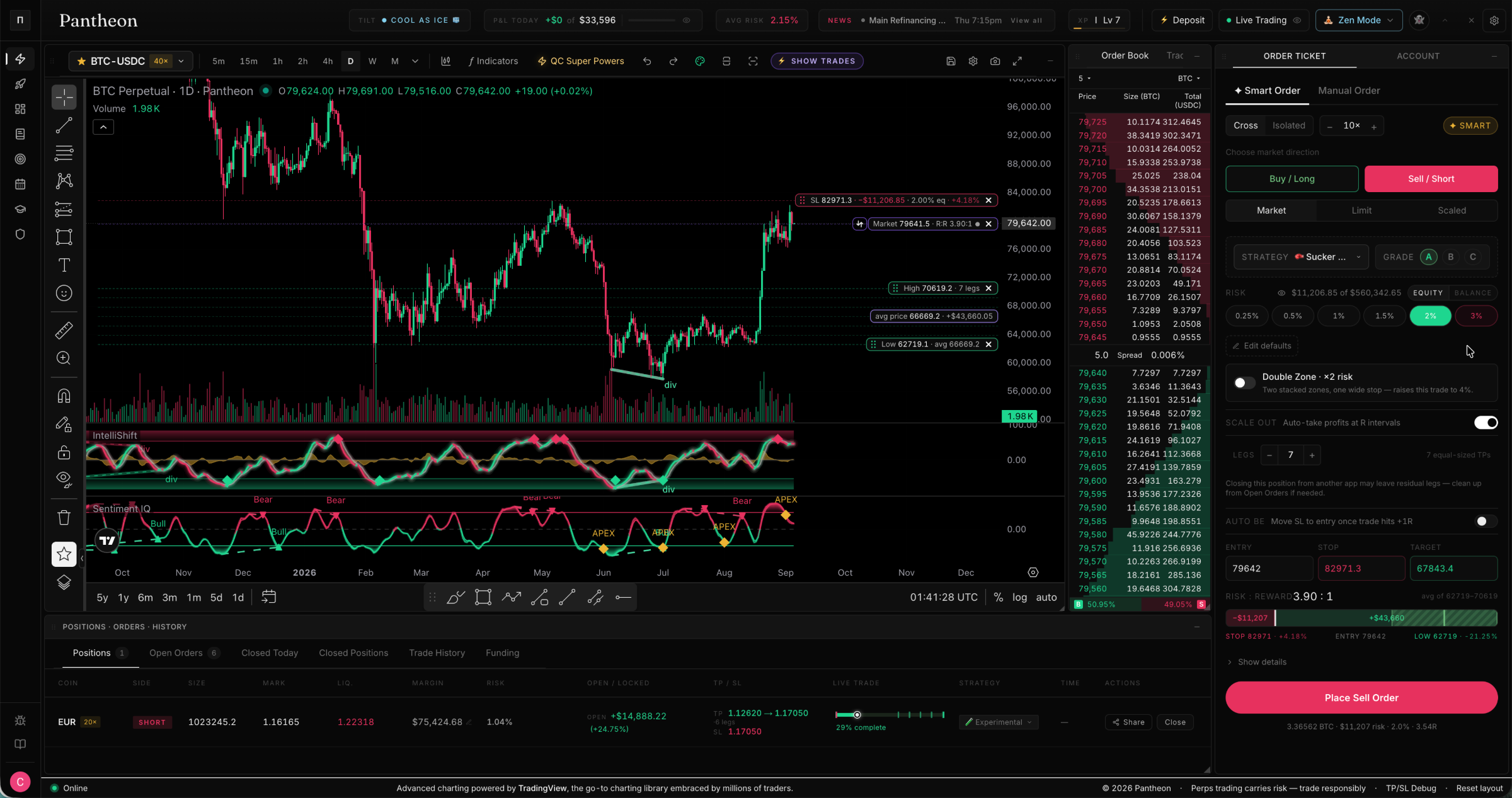This screenshot has width=1512, height=798.
Task: Choose Buy / Long direction
Action: pyautogui.click(x=1291, y=179)
